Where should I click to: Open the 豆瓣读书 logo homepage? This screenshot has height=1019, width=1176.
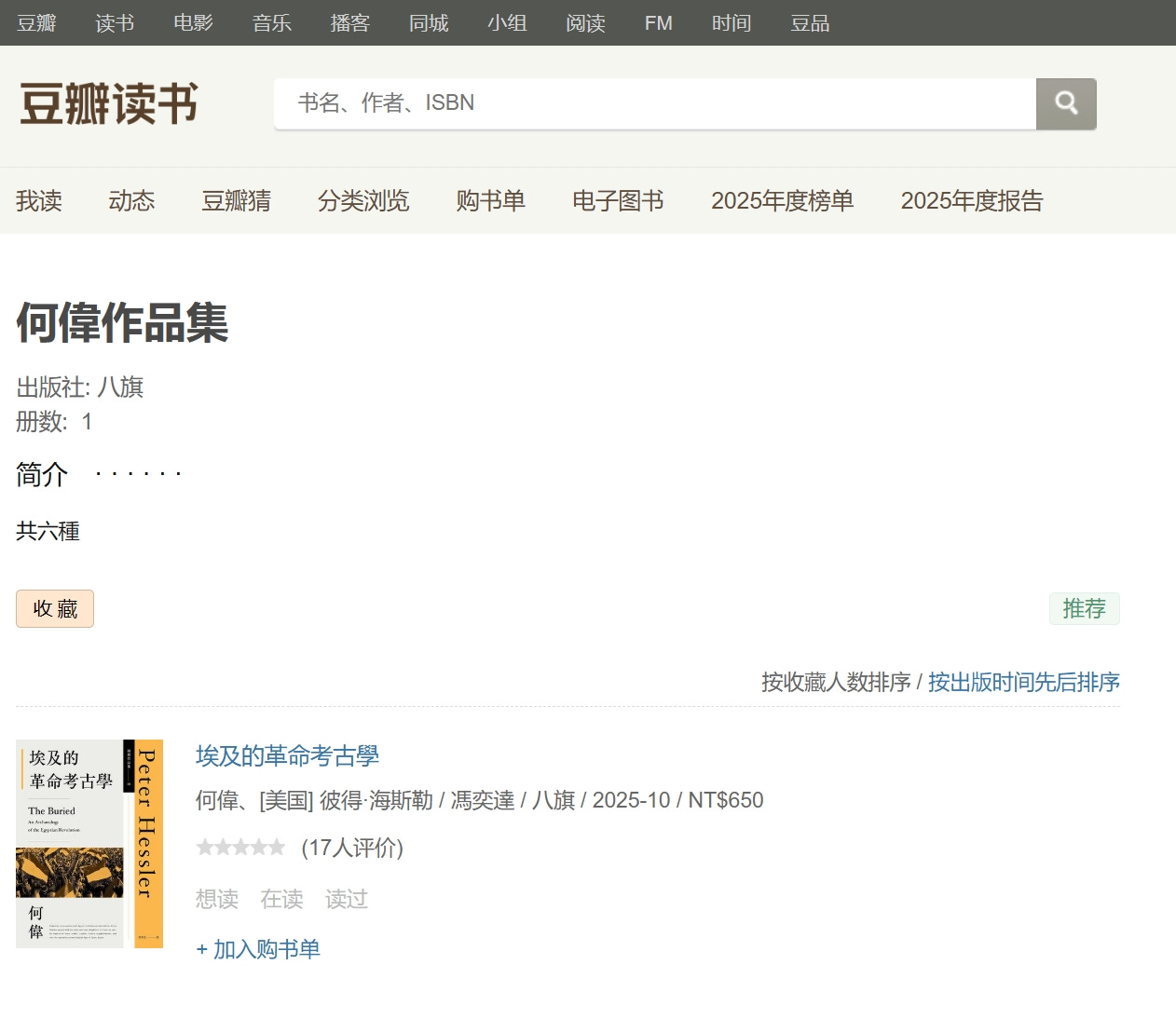pos(109,103)
